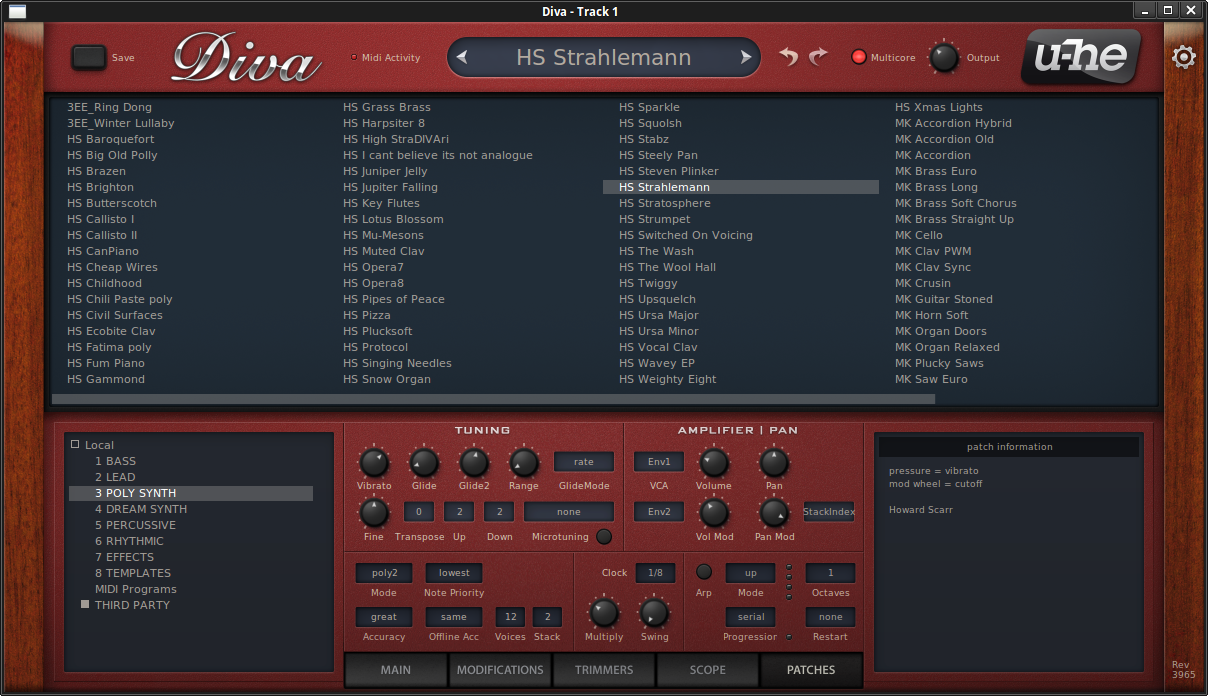Click the Save button

click(x=89, y=57)
